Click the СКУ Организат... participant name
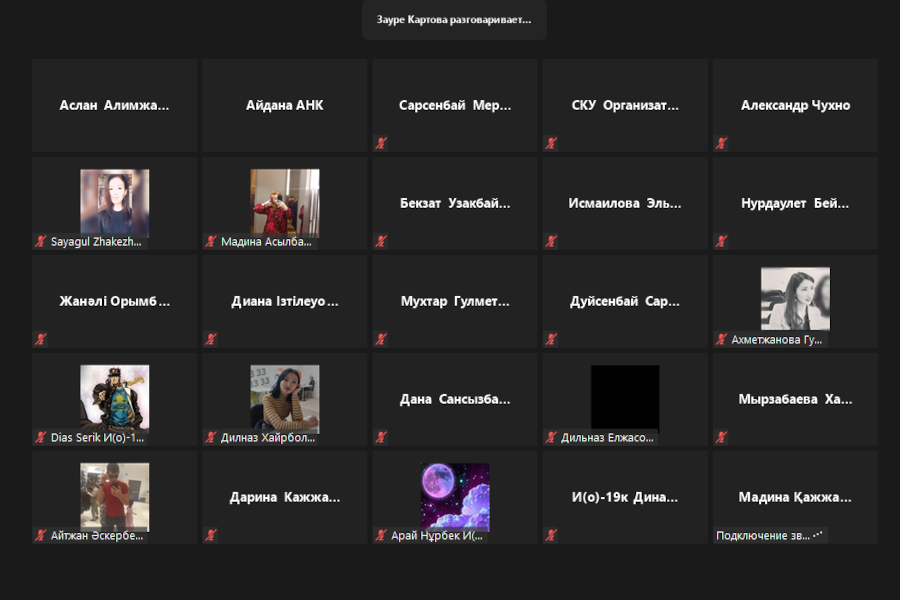Viewport: 900px width, 600px height. [625, 106]
